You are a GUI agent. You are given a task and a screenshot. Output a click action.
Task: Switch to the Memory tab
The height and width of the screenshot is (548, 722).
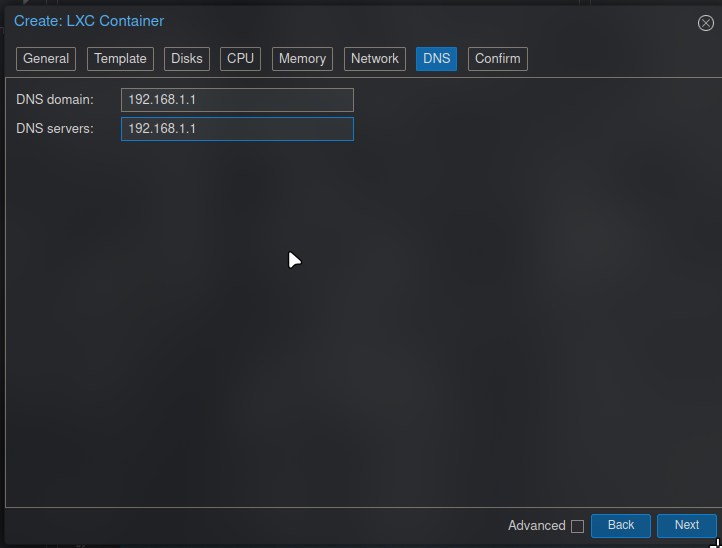[302, 59]
